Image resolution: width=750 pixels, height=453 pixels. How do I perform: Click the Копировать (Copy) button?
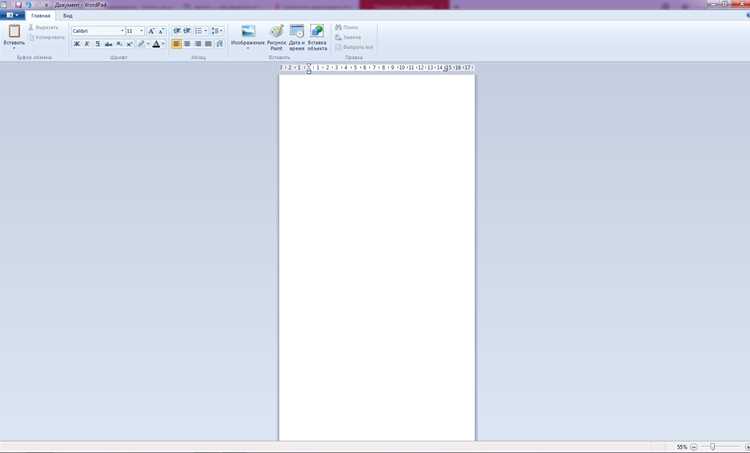click(x=46, y=37)
